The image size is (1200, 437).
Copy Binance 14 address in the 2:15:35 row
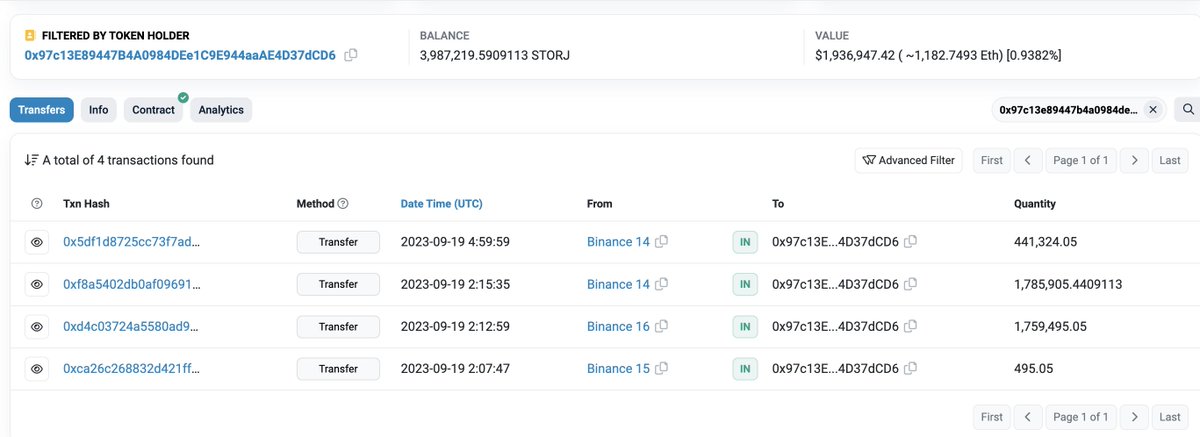point(661,285)
